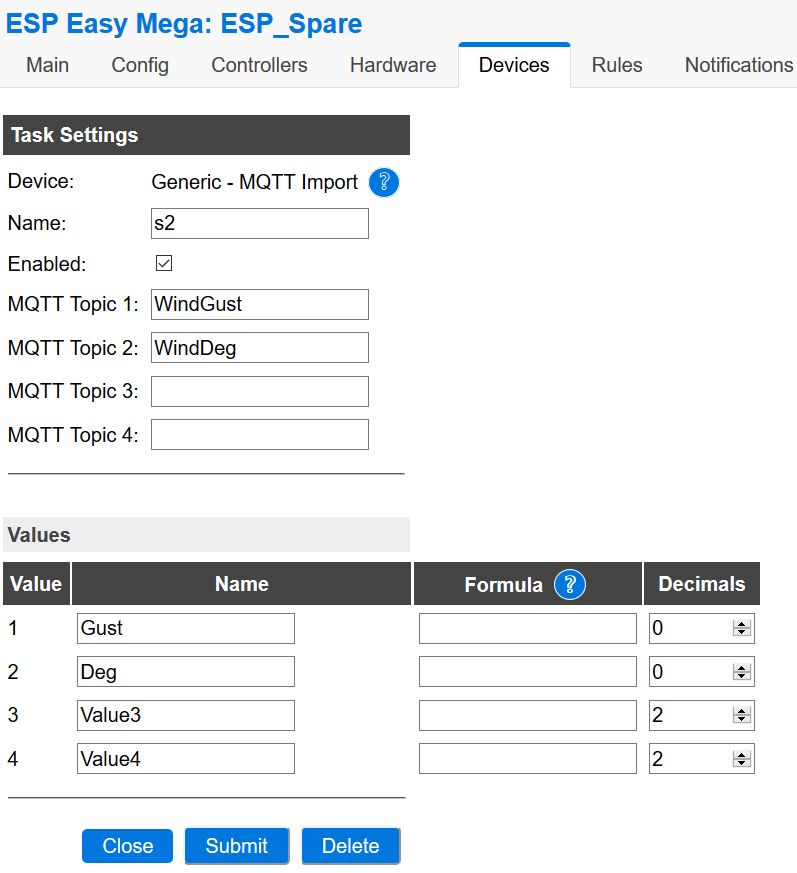
Task: Close the task settings page
Action: (x=127, y=846)
